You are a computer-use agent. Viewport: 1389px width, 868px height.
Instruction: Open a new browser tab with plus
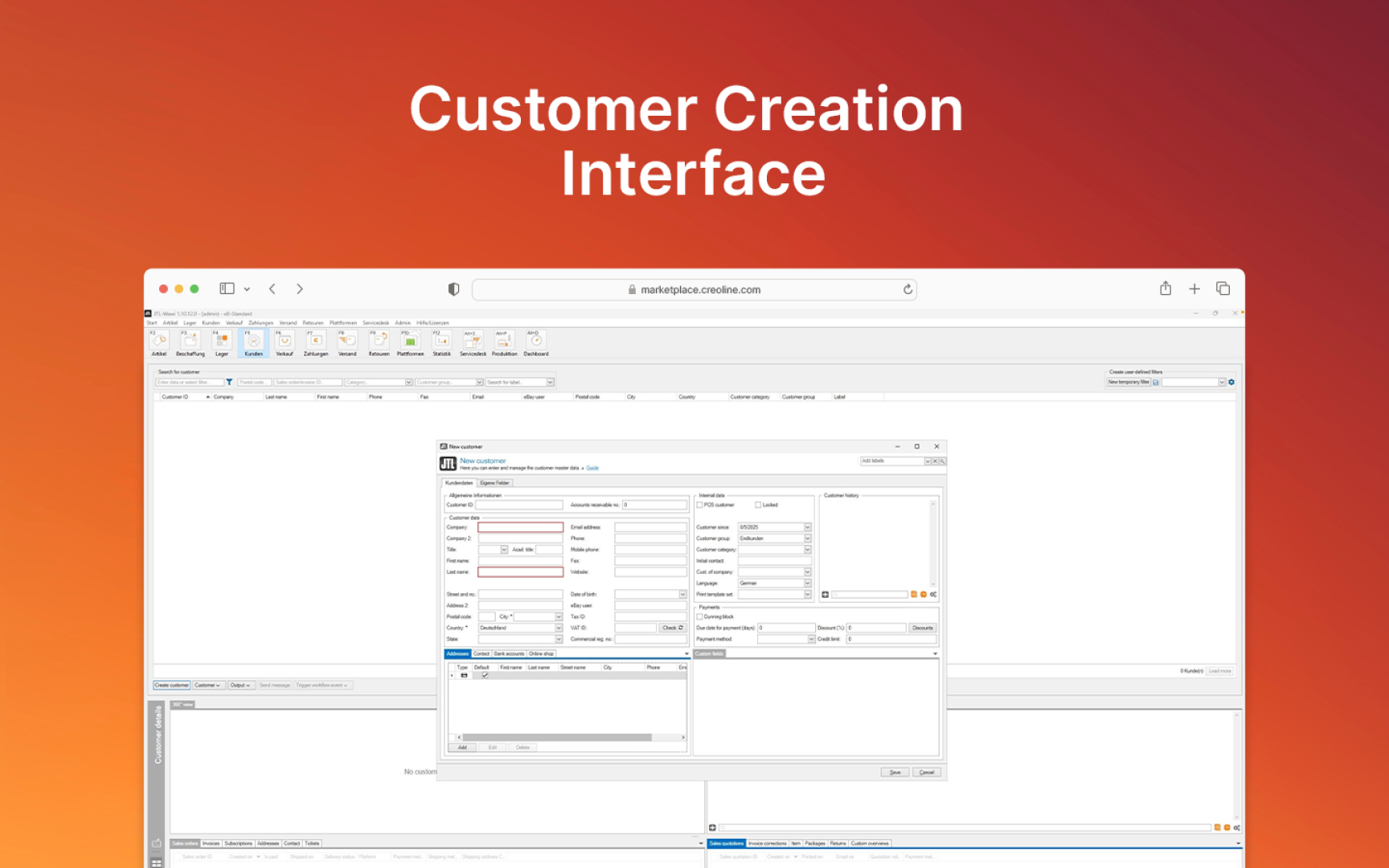point(1194,289)
